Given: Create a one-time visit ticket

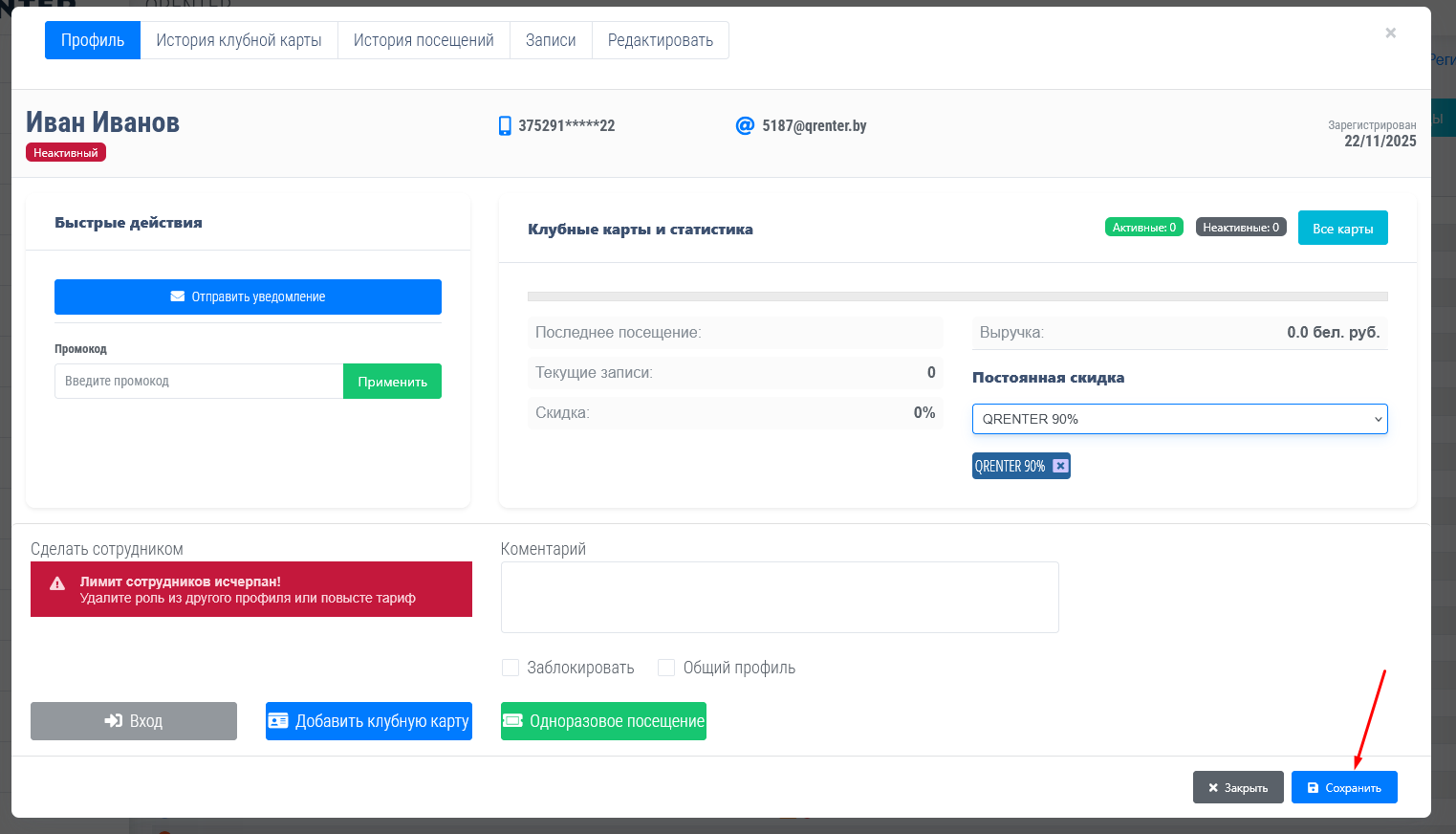Looking at the screenshot, I should (603, 721).
